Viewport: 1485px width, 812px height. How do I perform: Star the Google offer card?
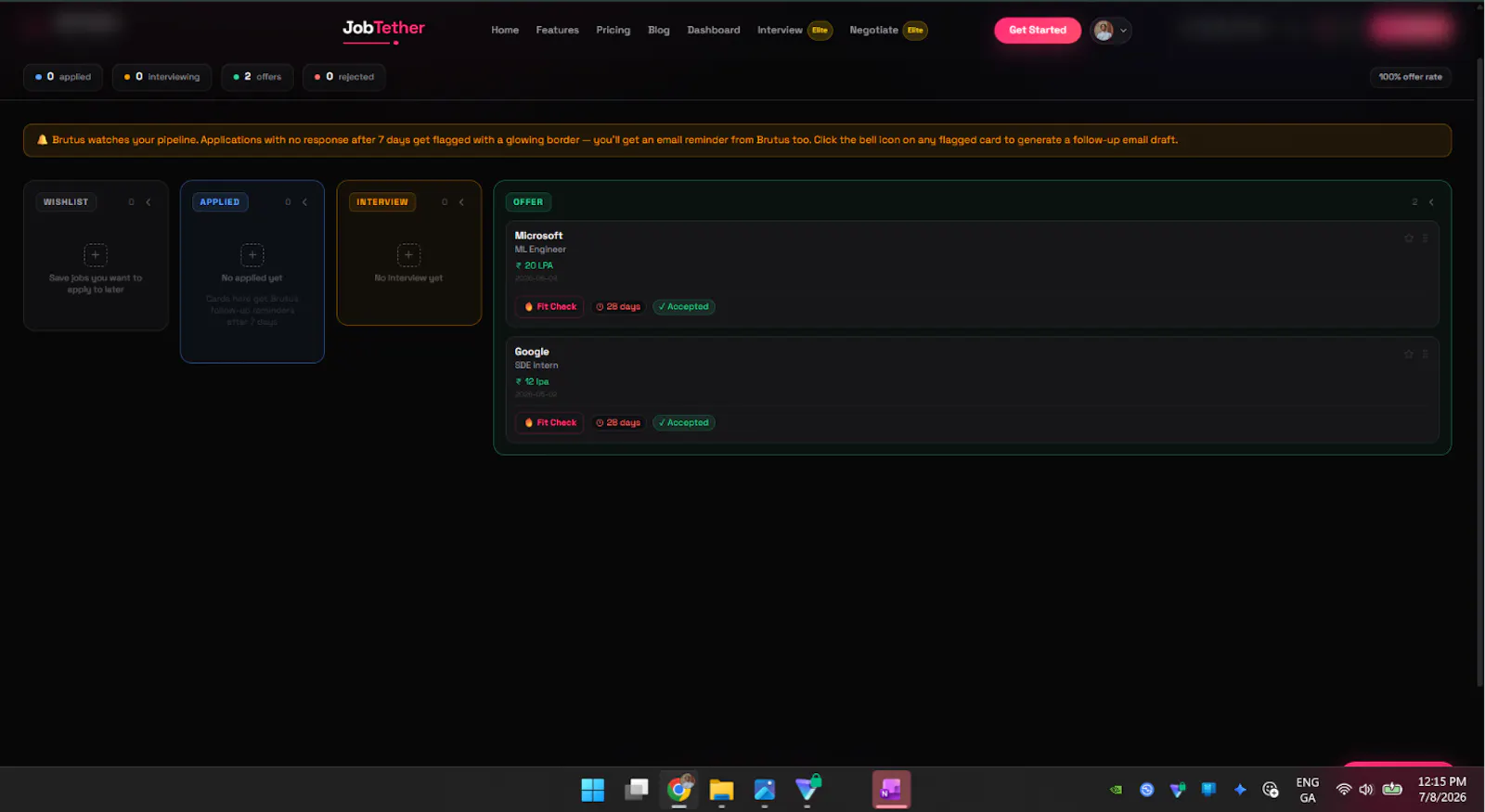(x=1409, y=354)
